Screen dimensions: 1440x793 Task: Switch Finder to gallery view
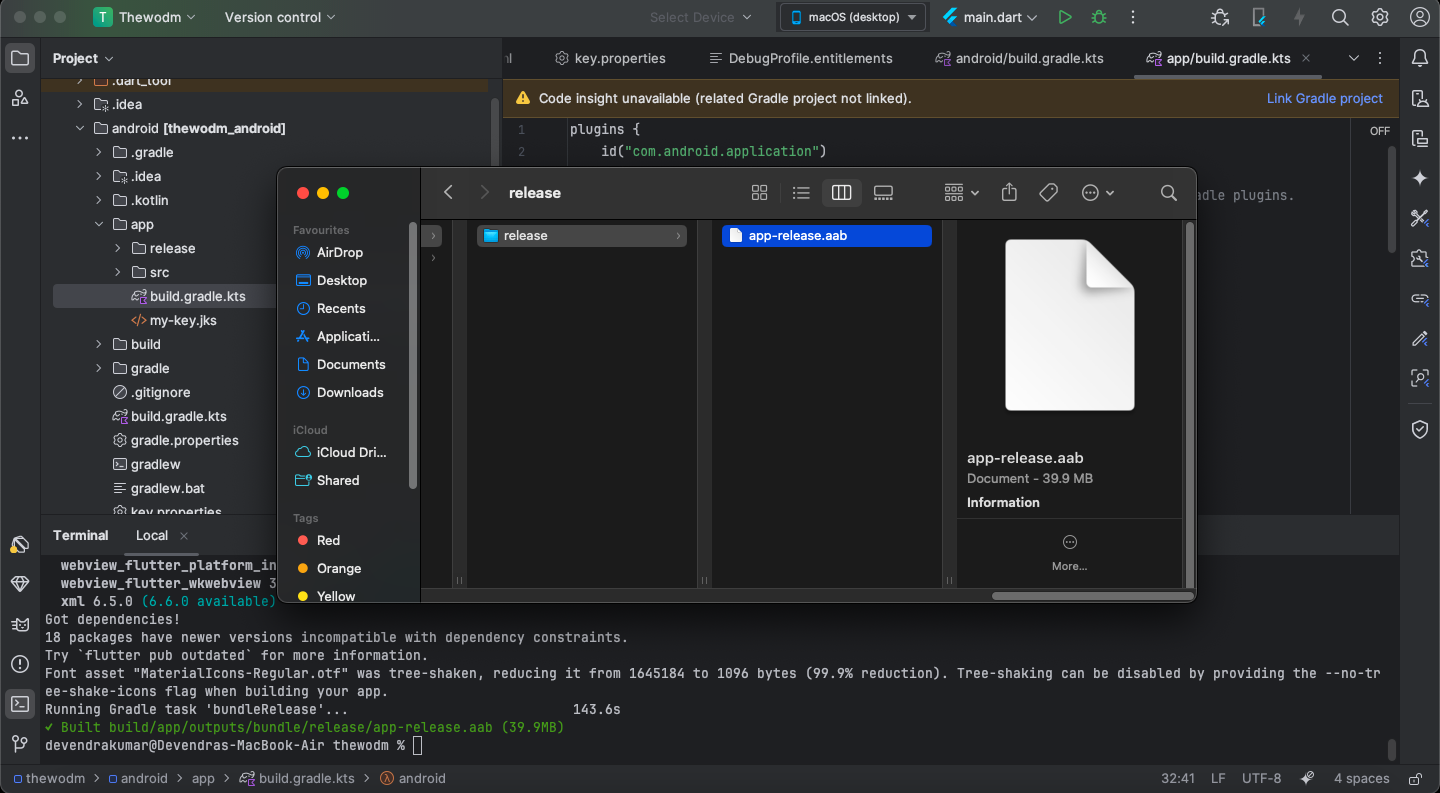click(883, 193)
